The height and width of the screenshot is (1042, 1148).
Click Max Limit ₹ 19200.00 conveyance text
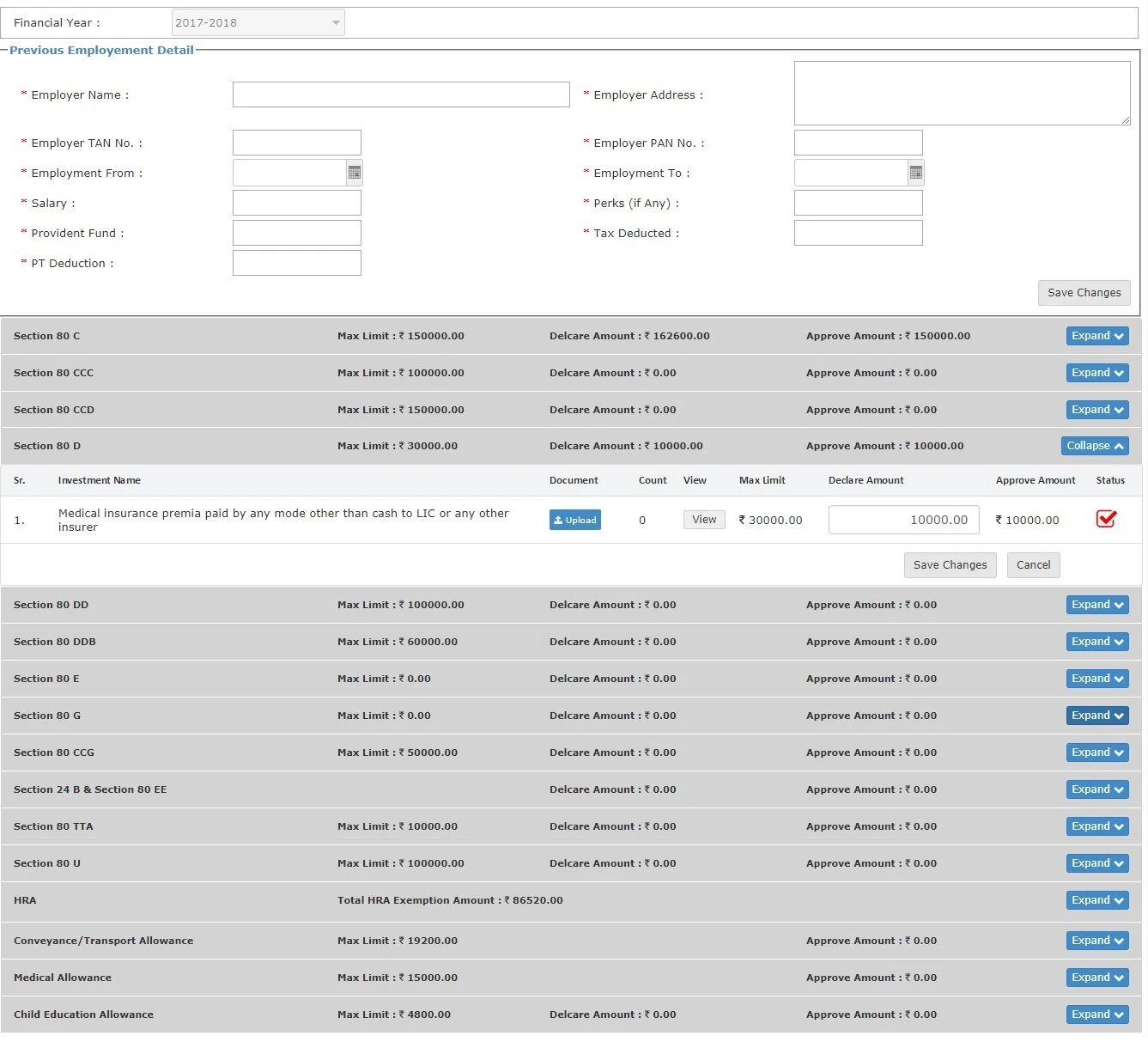398,941
